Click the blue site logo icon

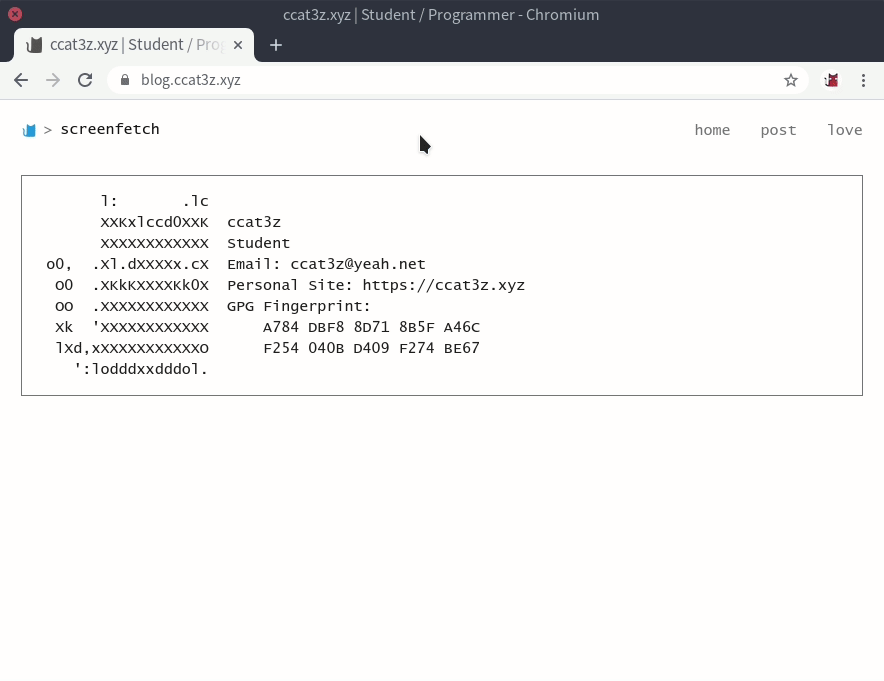tap(30, 130)
